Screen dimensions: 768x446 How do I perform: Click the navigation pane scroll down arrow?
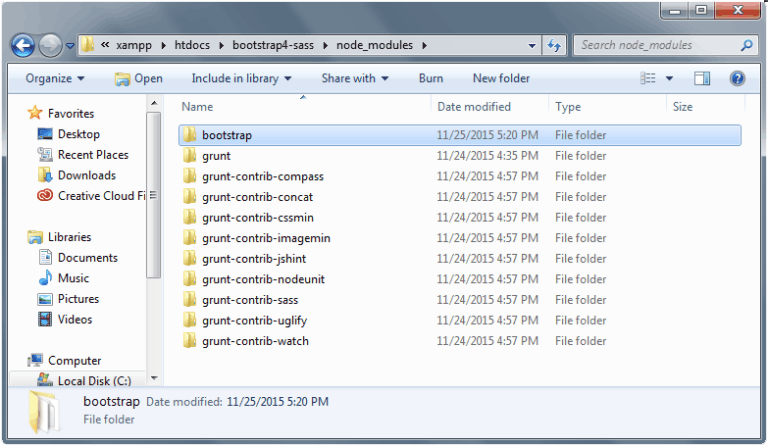coord(154,379)
